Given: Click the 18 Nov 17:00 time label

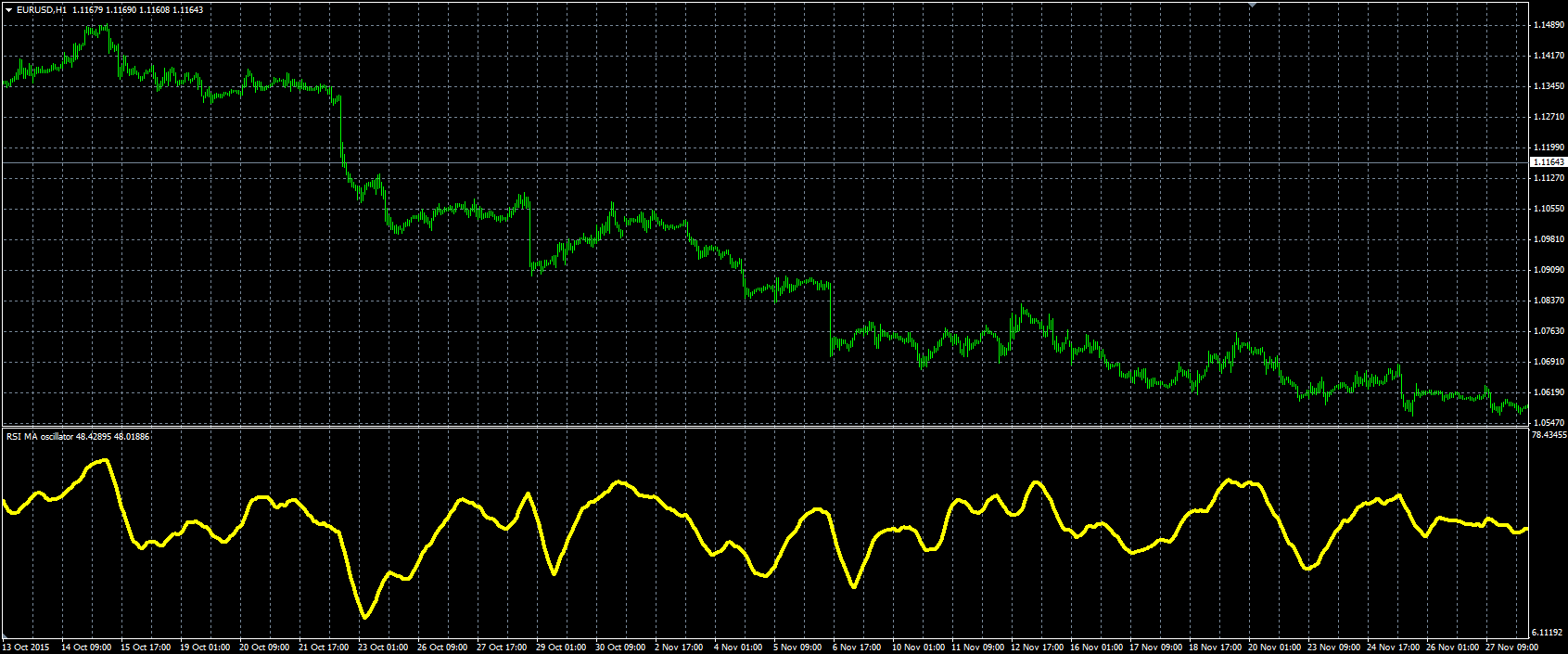Looking at the screenshot, I should pos(1214,648).
